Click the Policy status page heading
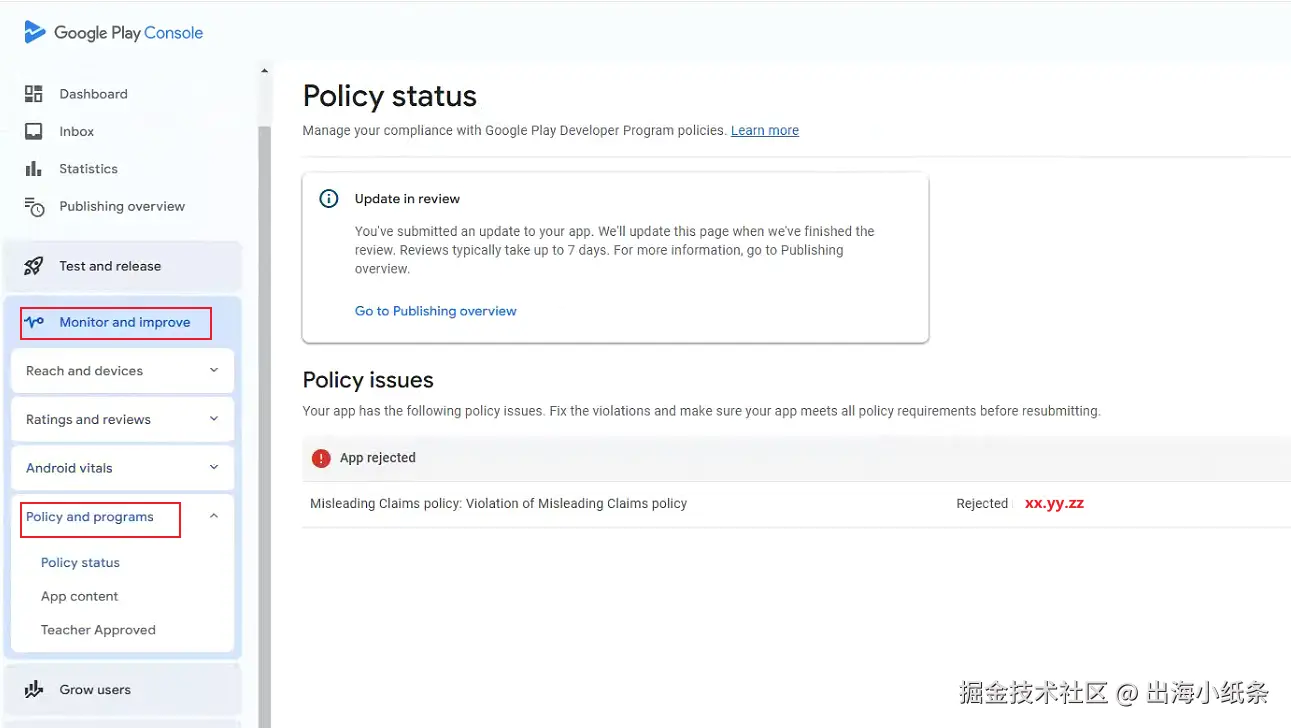 click(390, 96)
